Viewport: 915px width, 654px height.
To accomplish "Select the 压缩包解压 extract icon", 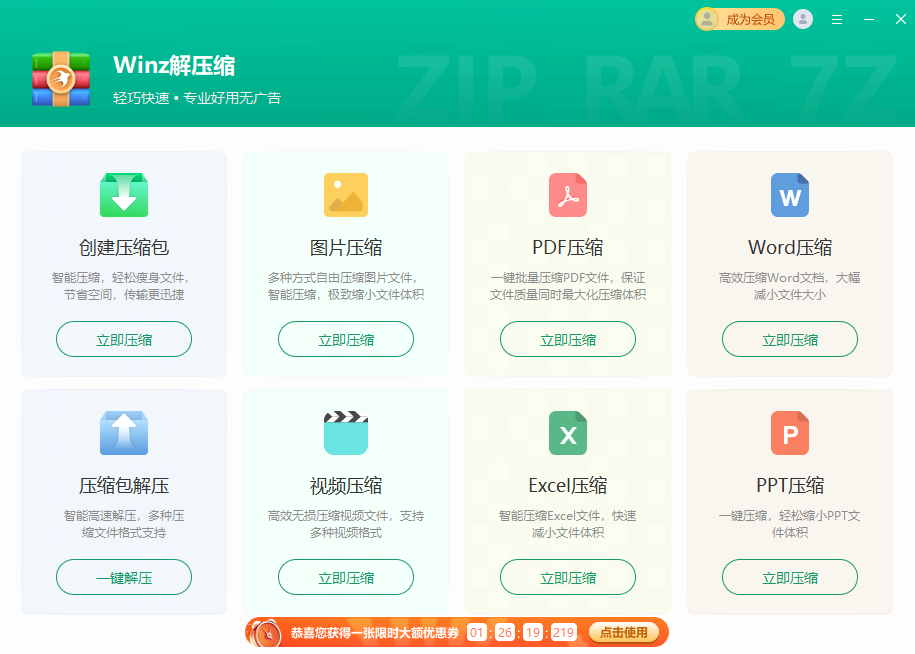I will (x=123, y=433).
